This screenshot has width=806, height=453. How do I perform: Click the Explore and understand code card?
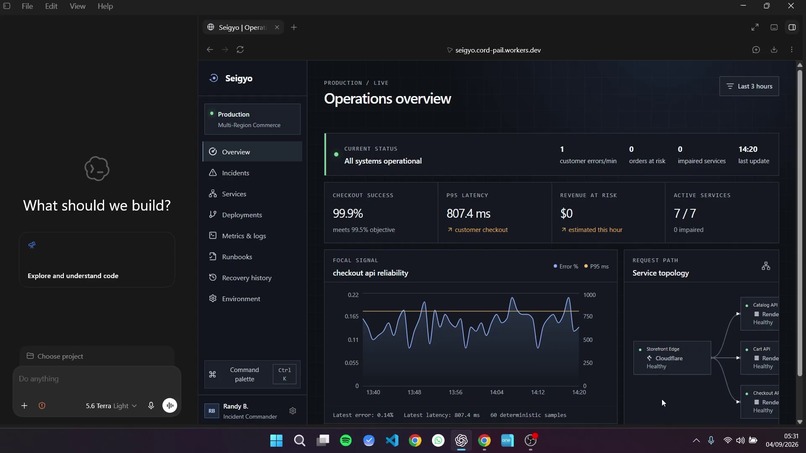(97, 260)
